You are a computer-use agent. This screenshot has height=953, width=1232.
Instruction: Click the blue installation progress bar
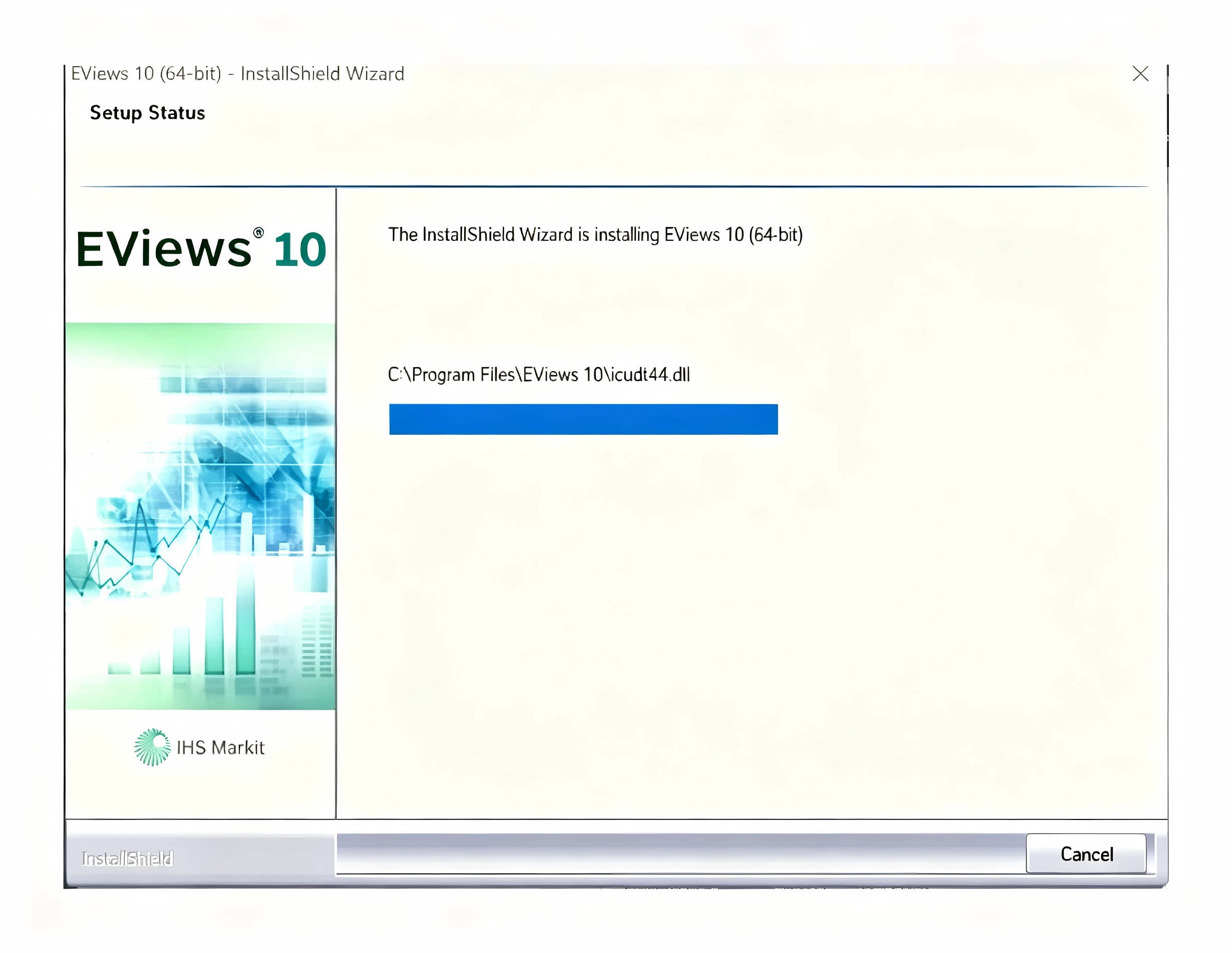pos(583,419)
